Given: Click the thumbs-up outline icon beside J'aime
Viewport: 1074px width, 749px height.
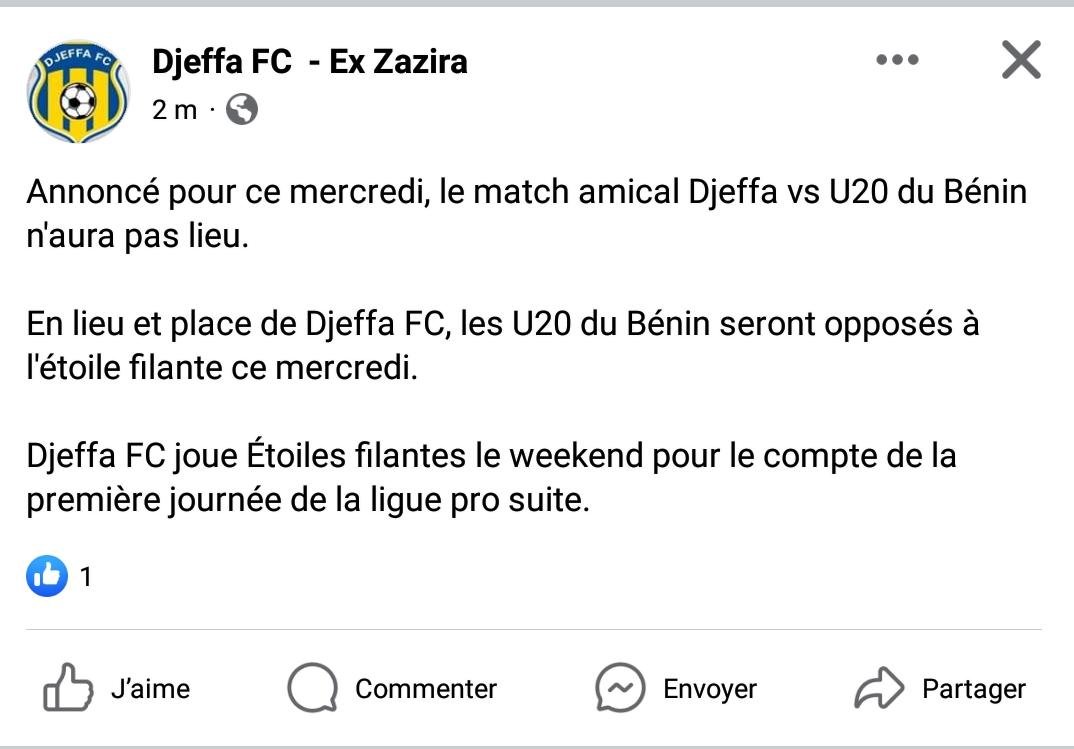Looking at the screenshot, I should click(x=69, y=688).
